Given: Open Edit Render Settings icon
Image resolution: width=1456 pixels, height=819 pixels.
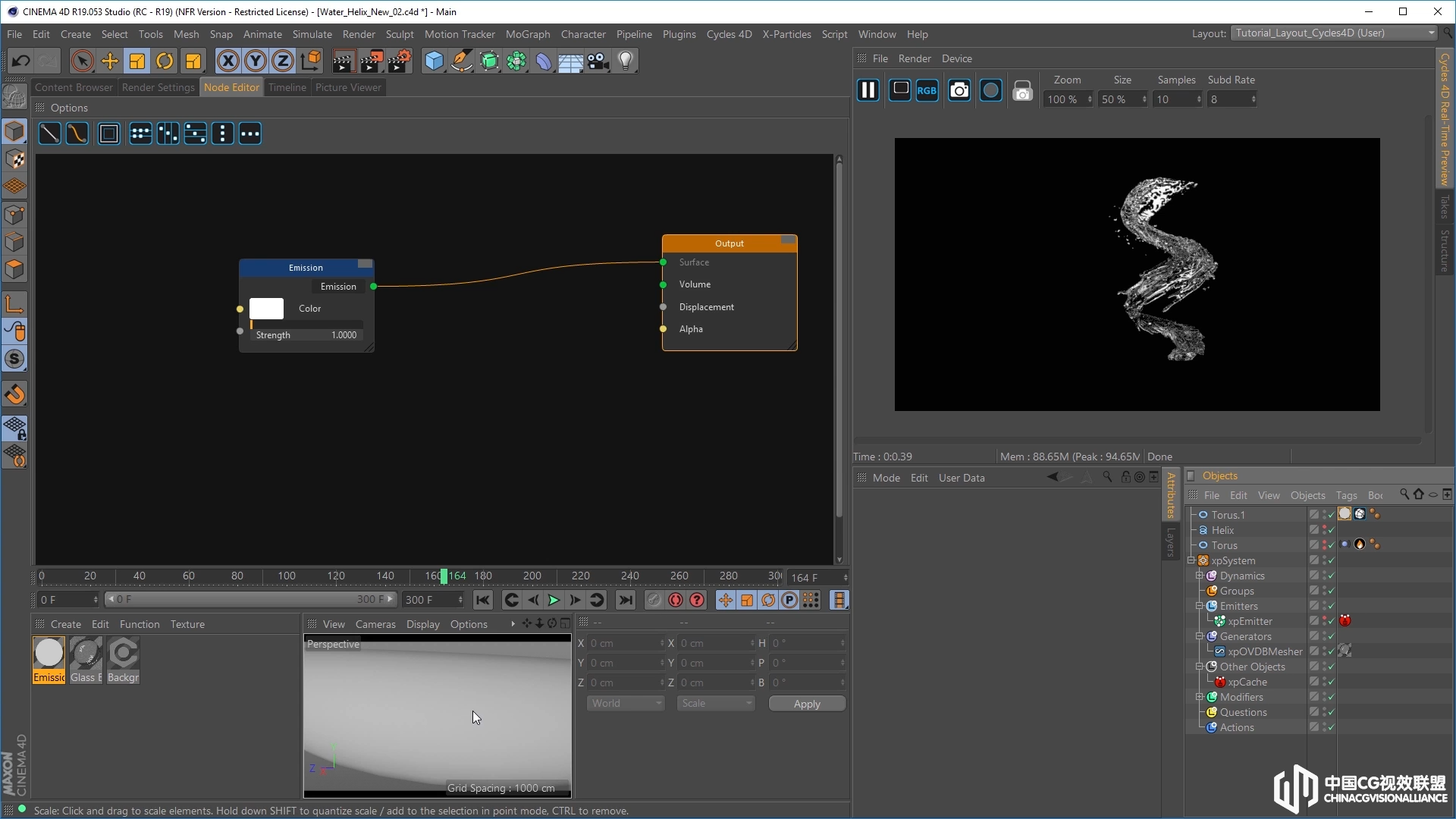Looking at the screenshot, I should coord(400,61).
